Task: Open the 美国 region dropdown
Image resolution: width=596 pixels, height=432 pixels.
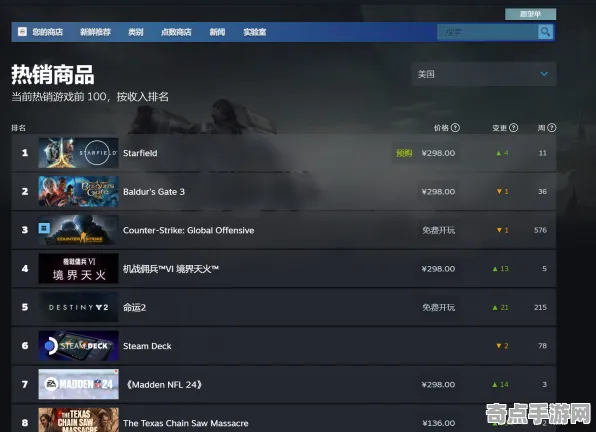Action: point(483,74)
